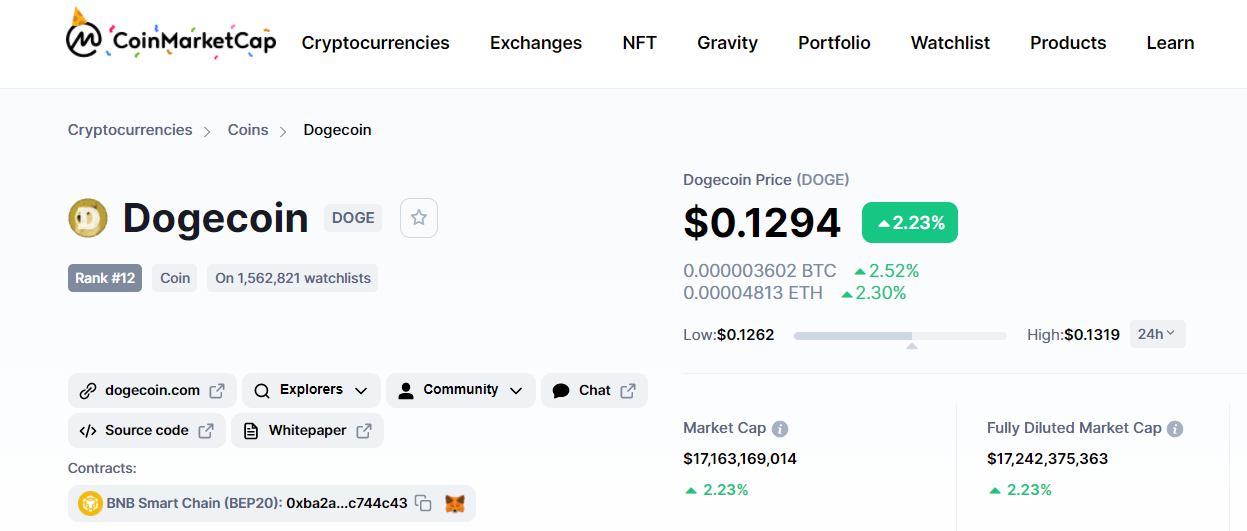The width and height of the screenshot is (1247, 531).
Task: Click info icon next to Market Cap
Action: pyautogui.click(x=780, y=429)
